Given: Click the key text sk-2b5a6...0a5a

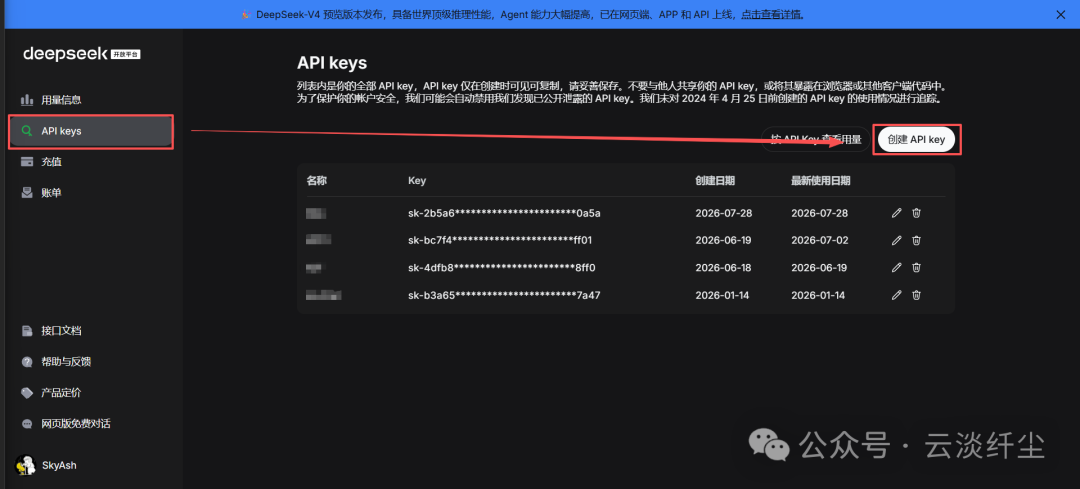Looking at the screenshot, I should [x=504, y=213].
